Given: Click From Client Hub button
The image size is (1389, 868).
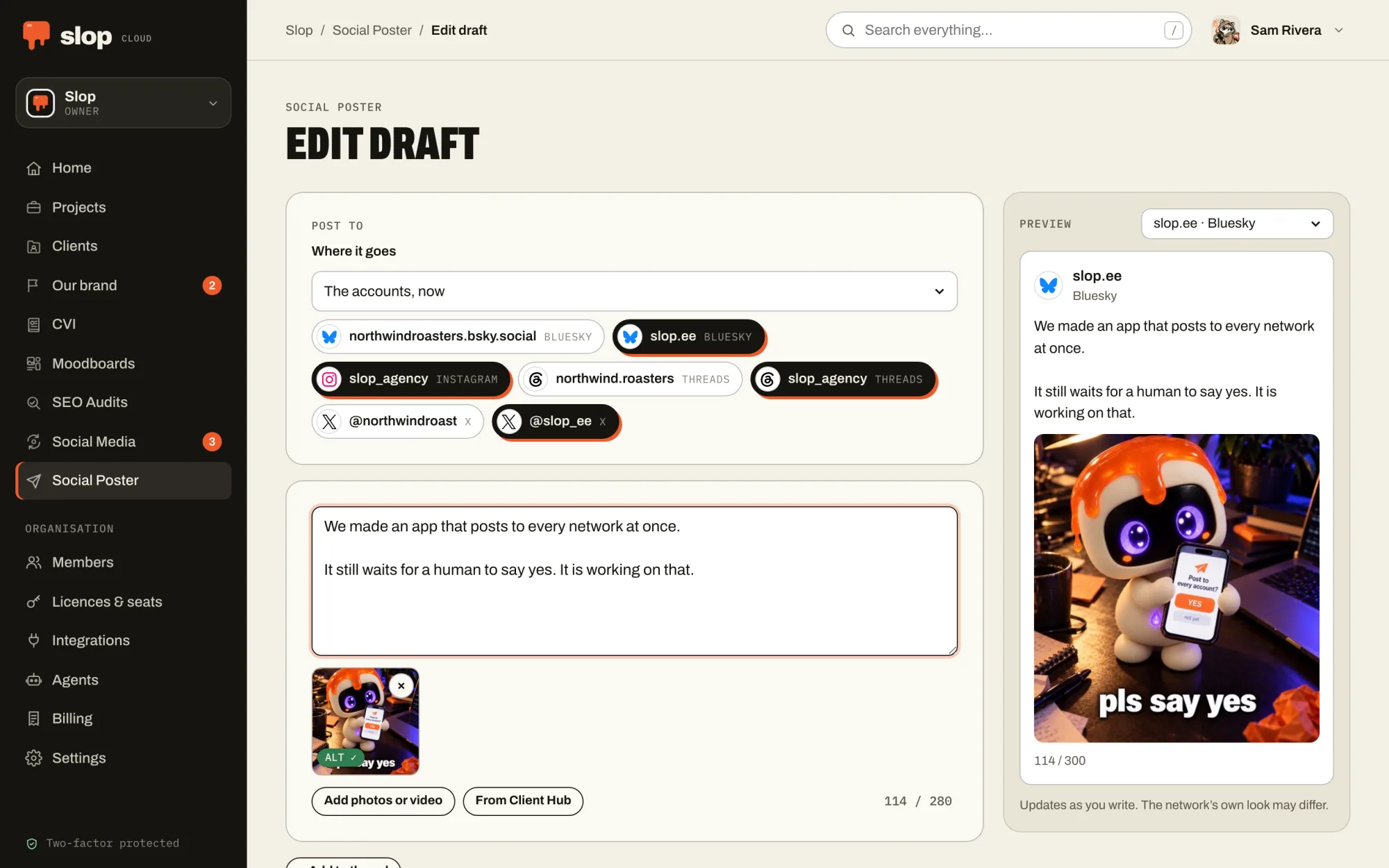Looking at the screenshot, I should click(x=523, y=801).
